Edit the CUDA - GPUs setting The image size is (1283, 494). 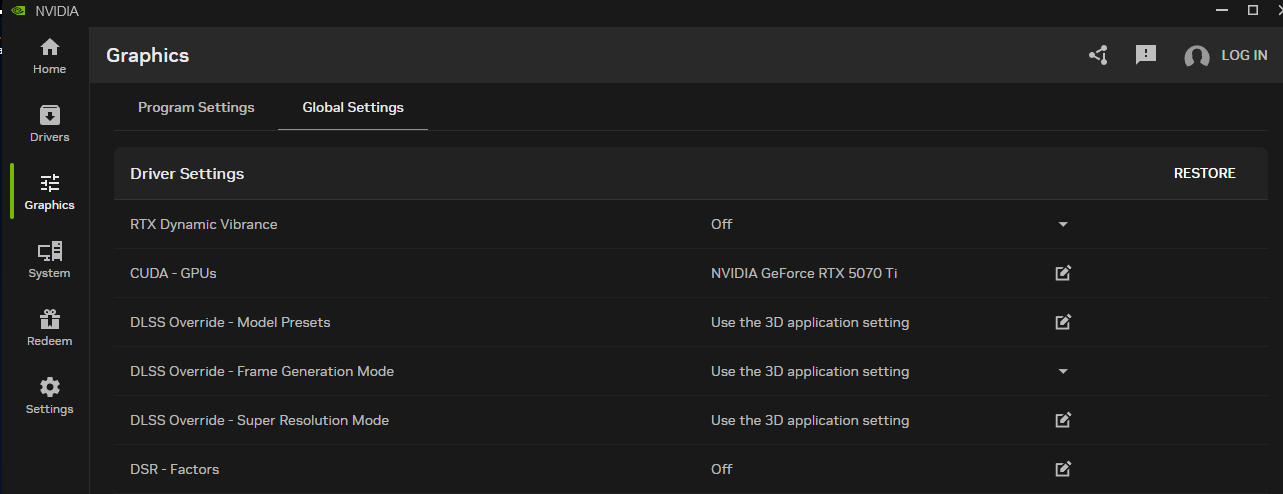(x=1063, y=273)
